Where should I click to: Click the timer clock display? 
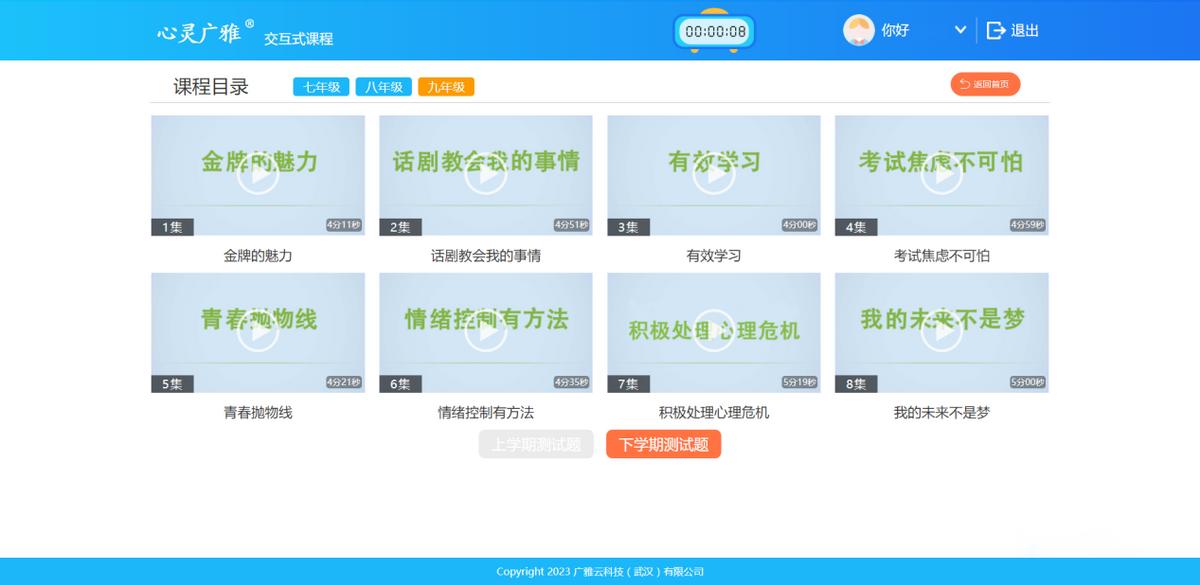tap(714, 32)
